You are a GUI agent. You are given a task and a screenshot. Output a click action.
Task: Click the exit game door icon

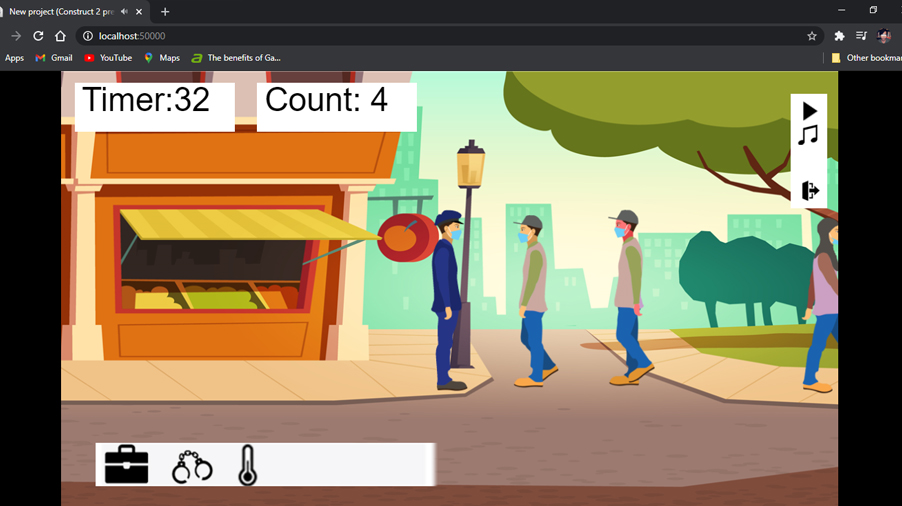pyautogui.click(x=810, y=190)
